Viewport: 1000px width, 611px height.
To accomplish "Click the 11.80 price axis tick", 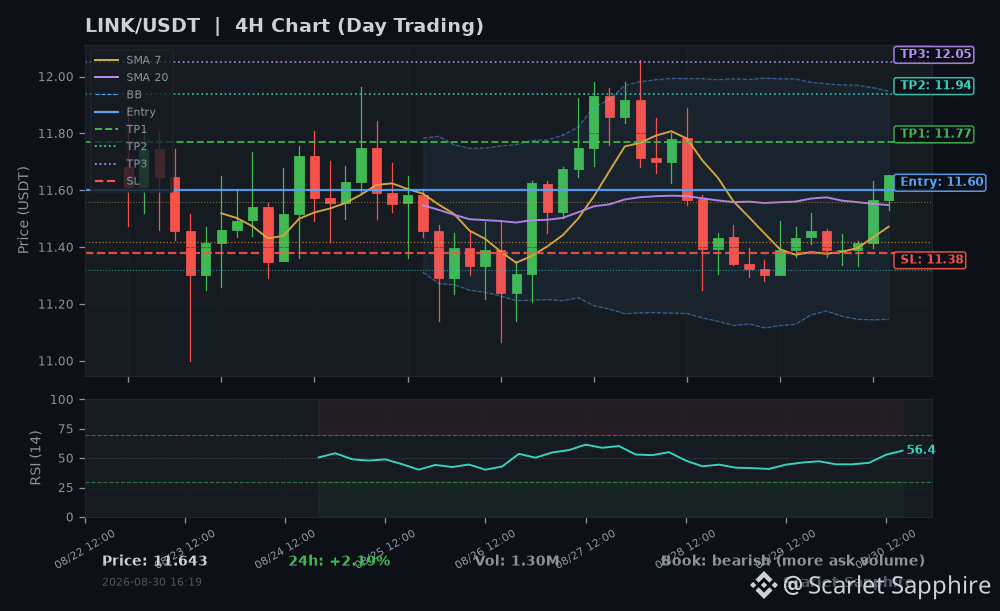I will [55, 134].
